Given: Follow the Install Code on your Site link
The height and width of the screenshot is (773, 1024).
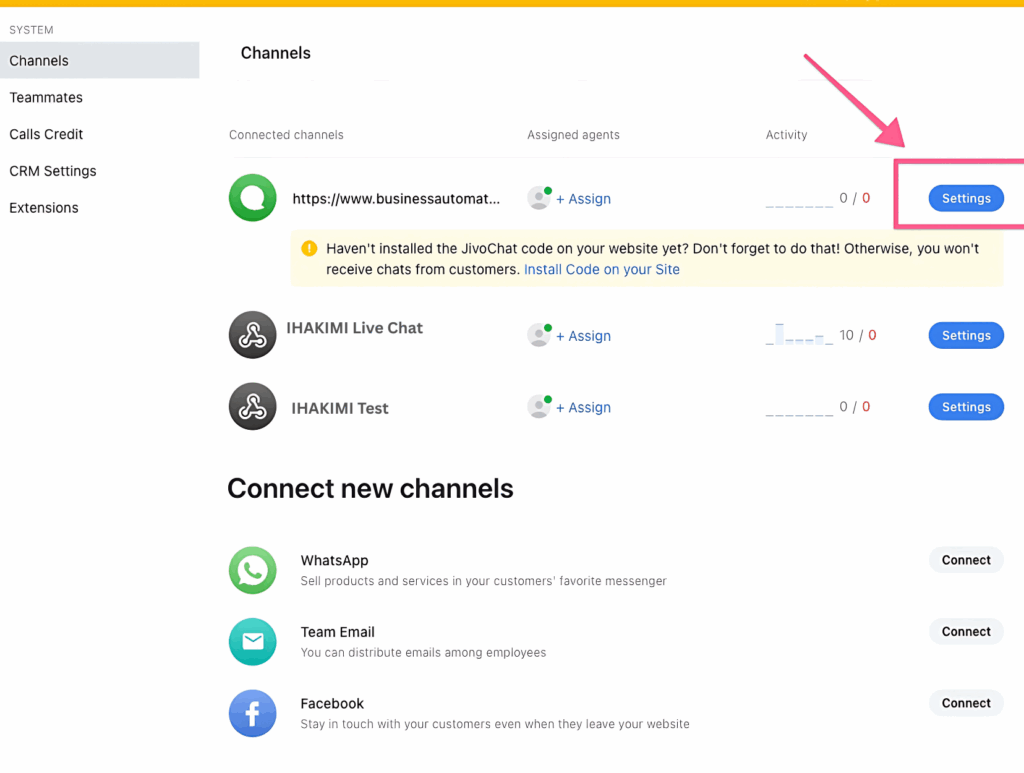Looking at the screenshot, I should coord(601,269).
